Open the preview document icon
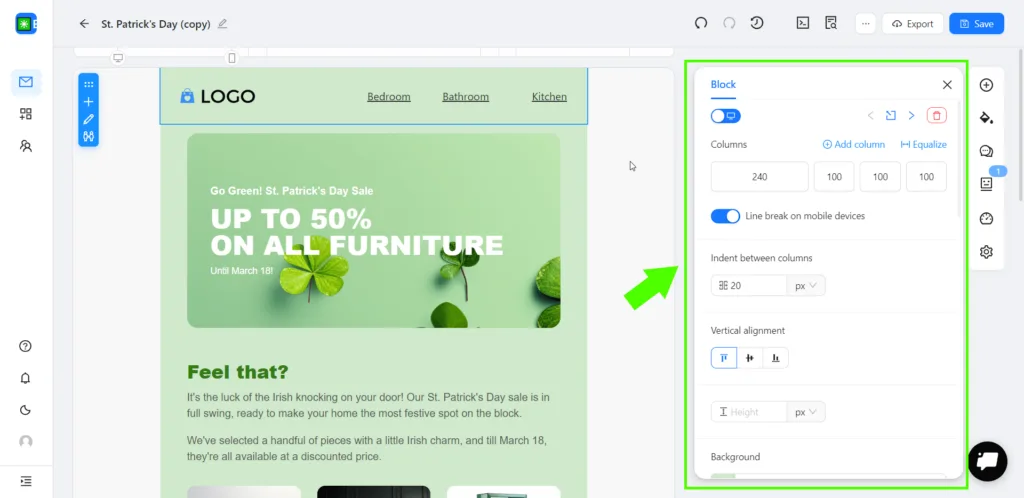This screenshot has height=498, width=1024. click(x=831, y=23)
